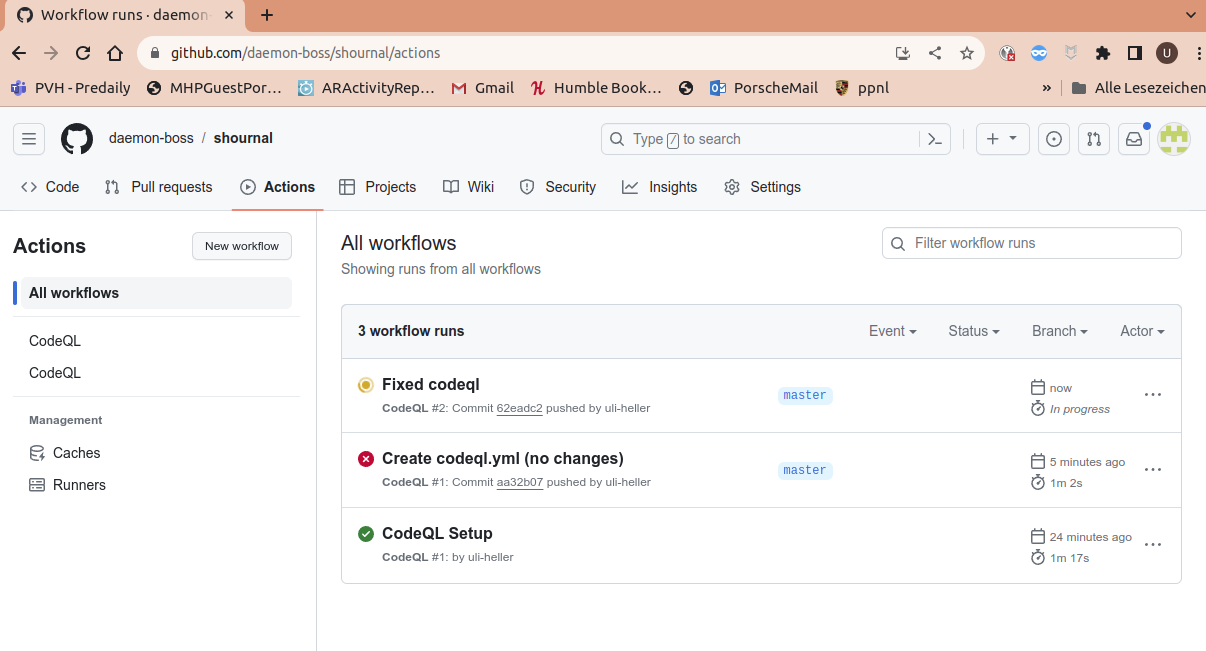Open the command palette icon
1206x651 pixels.
(935, 139)
